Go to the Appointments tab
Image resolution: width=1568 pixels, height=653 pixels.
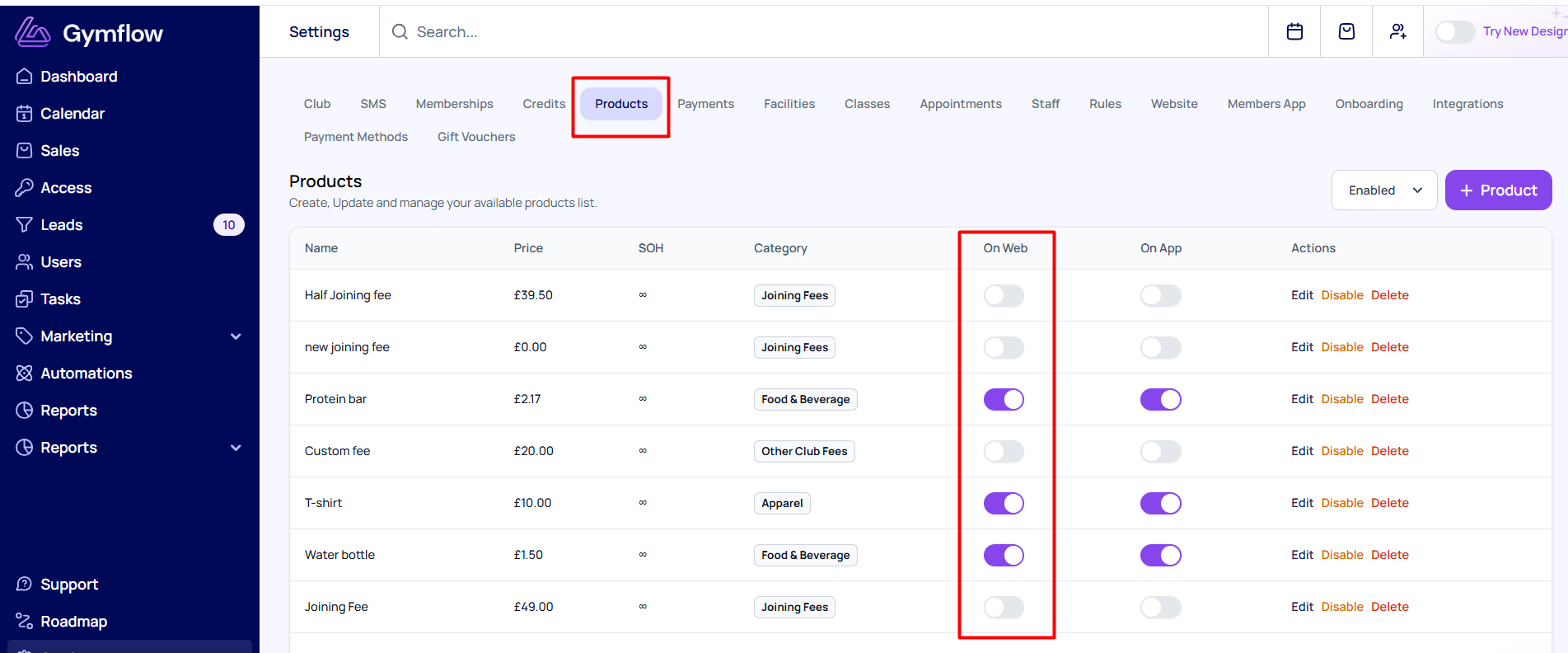click(x=961, y=104)
